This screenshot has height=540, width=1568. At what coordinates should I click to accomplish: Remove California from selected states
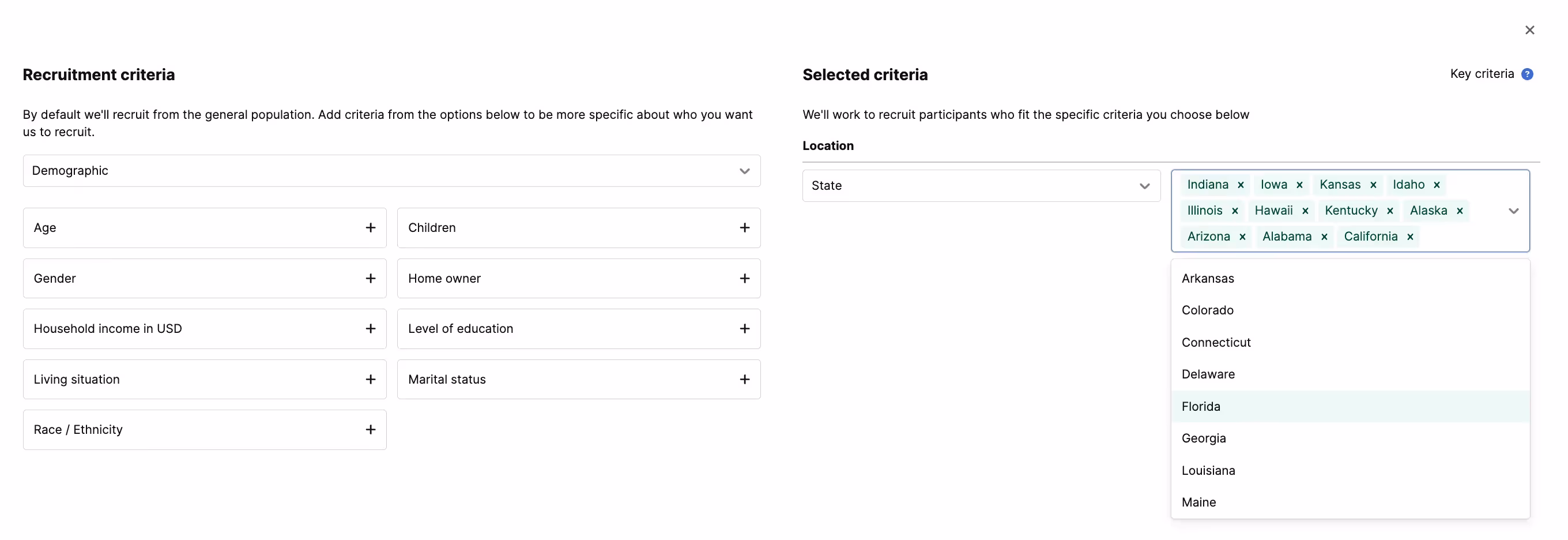click(1411, 237)
